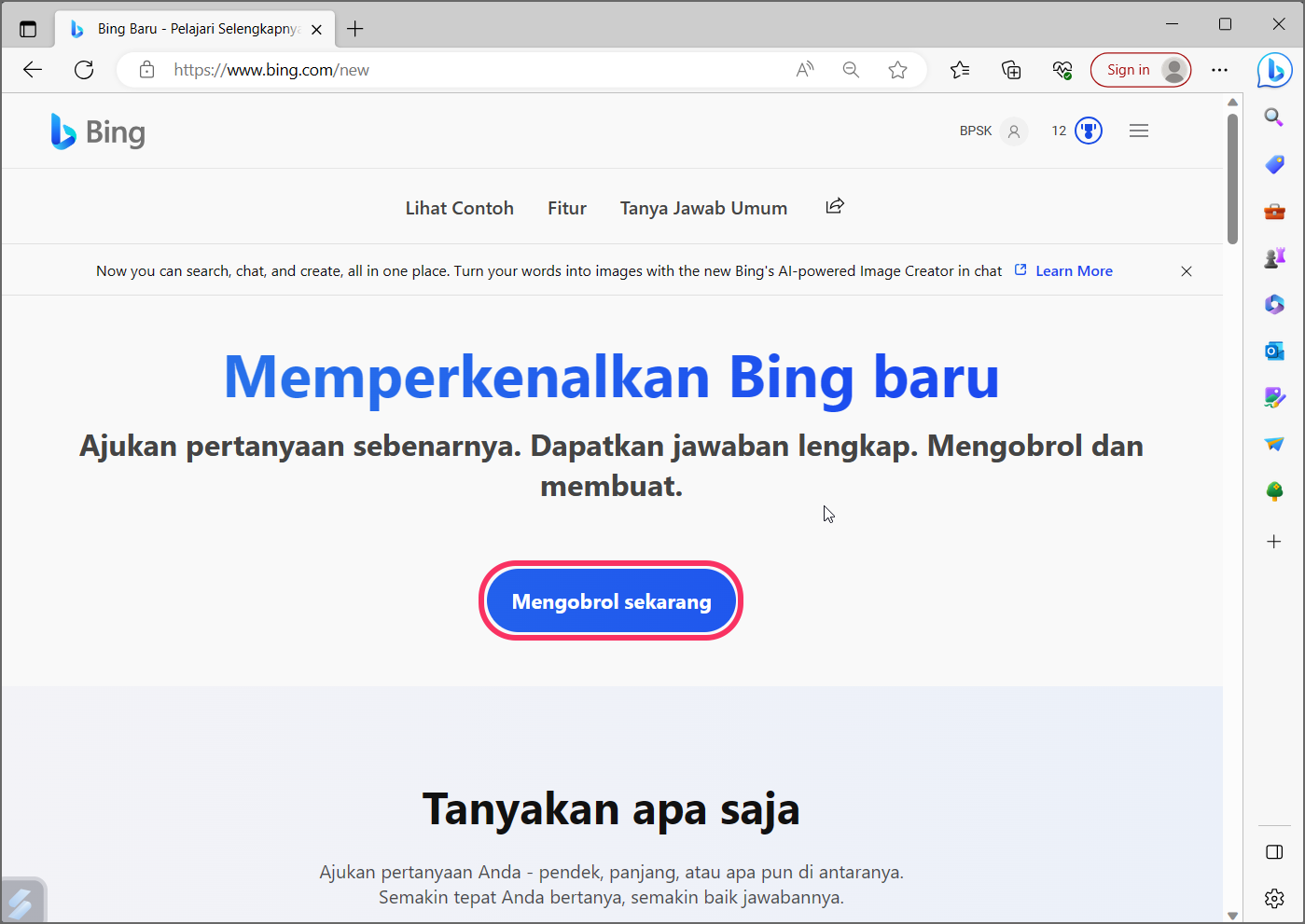Viewport: 1305px width, 924px height.
Task: Open the Favorites list
Action: (x=960, y=70)
